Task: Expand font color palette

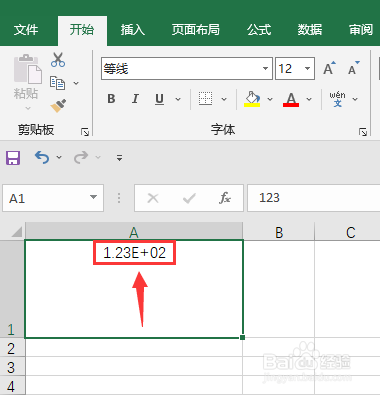Action: point(309,99)
